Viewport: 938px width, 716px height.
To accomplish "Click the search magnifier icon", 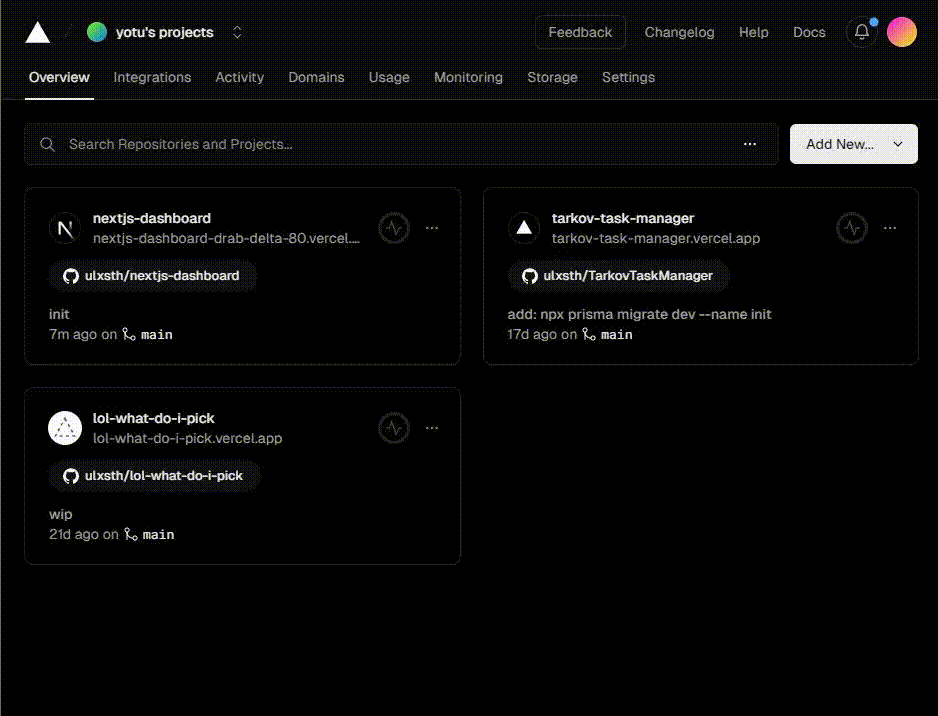I will (47, 144).
